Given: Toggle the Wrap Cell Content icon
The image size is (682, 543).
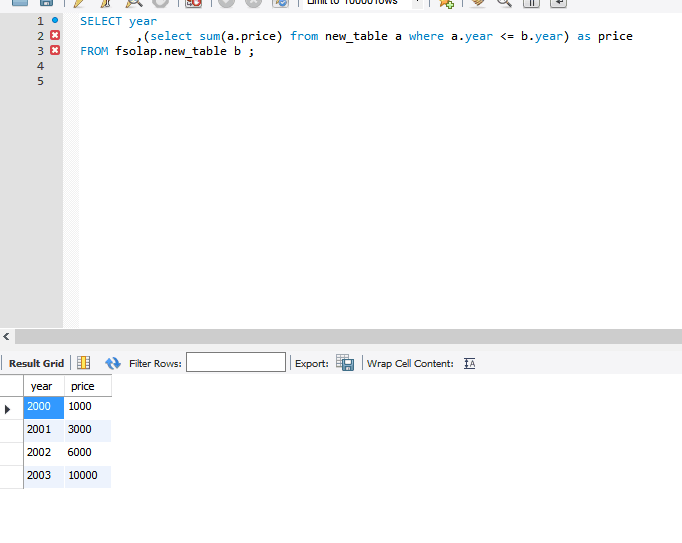Looking at the screenshot, I should (x=469, y=363).
